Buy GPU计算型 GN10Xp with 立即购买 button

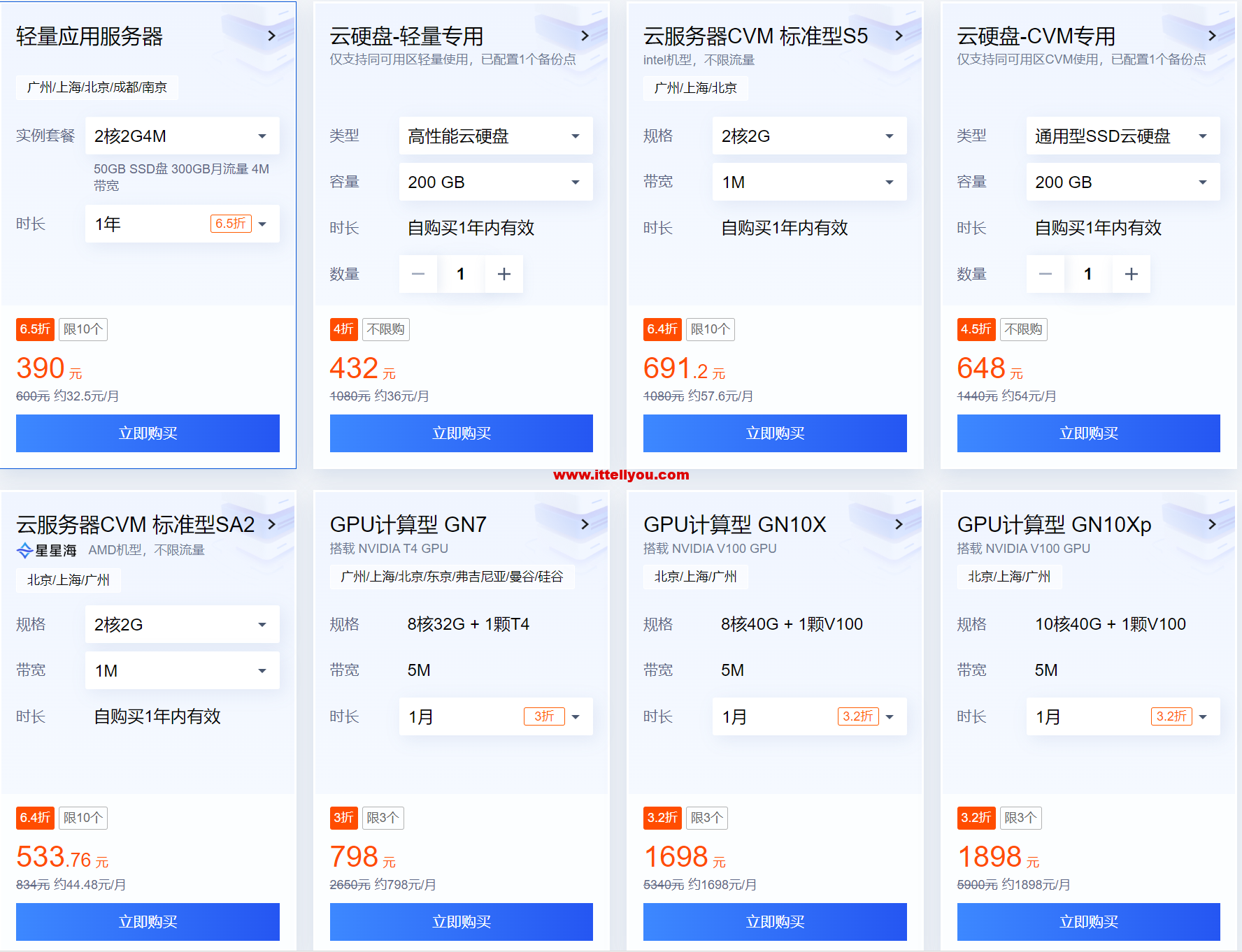(x=1089, y=922)
